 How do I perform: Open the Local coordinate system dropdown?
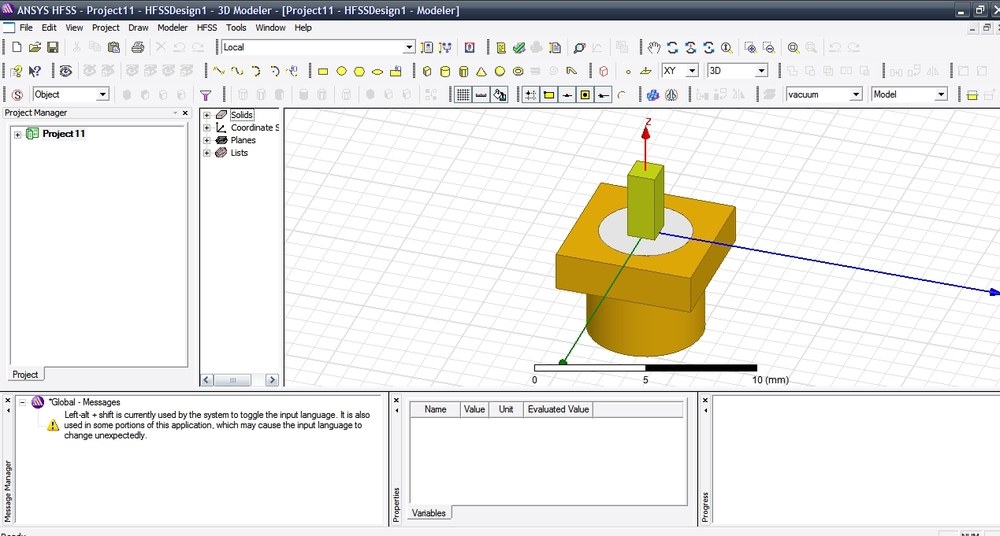click(x=409, y=47)
